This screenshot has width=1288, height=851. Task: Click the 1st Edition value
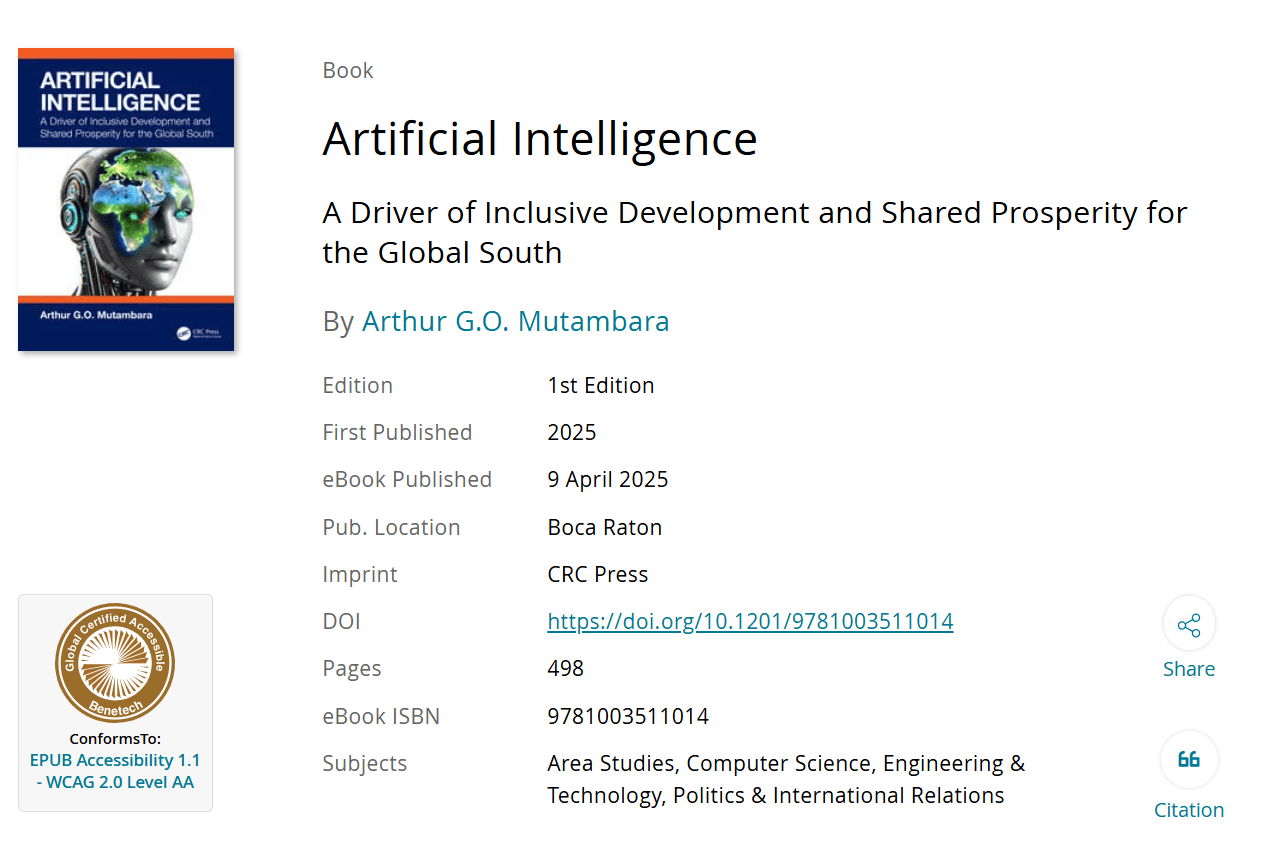click(x=601, y=385)
